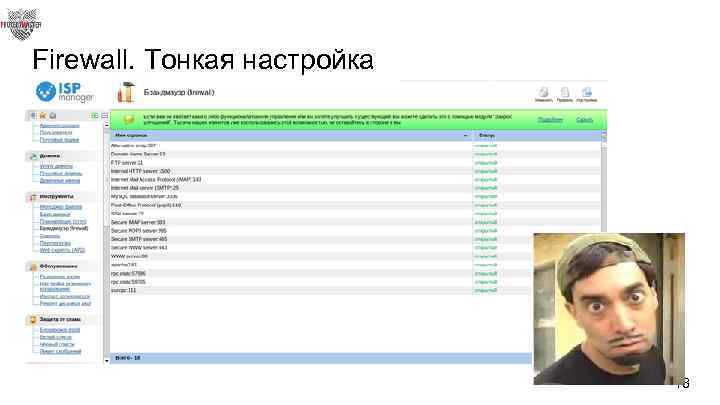The width and height of the screenshot is (720, 405).
Task: Open the Подробнее link in the green banner
Action: (550, 120)
